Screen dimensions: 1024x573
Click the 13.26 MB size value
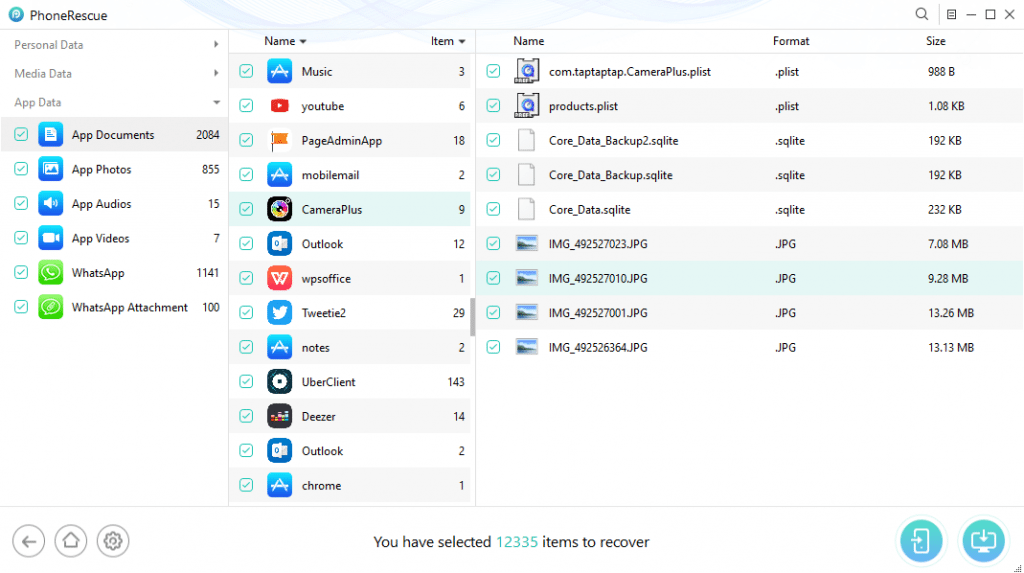[951, 313]
